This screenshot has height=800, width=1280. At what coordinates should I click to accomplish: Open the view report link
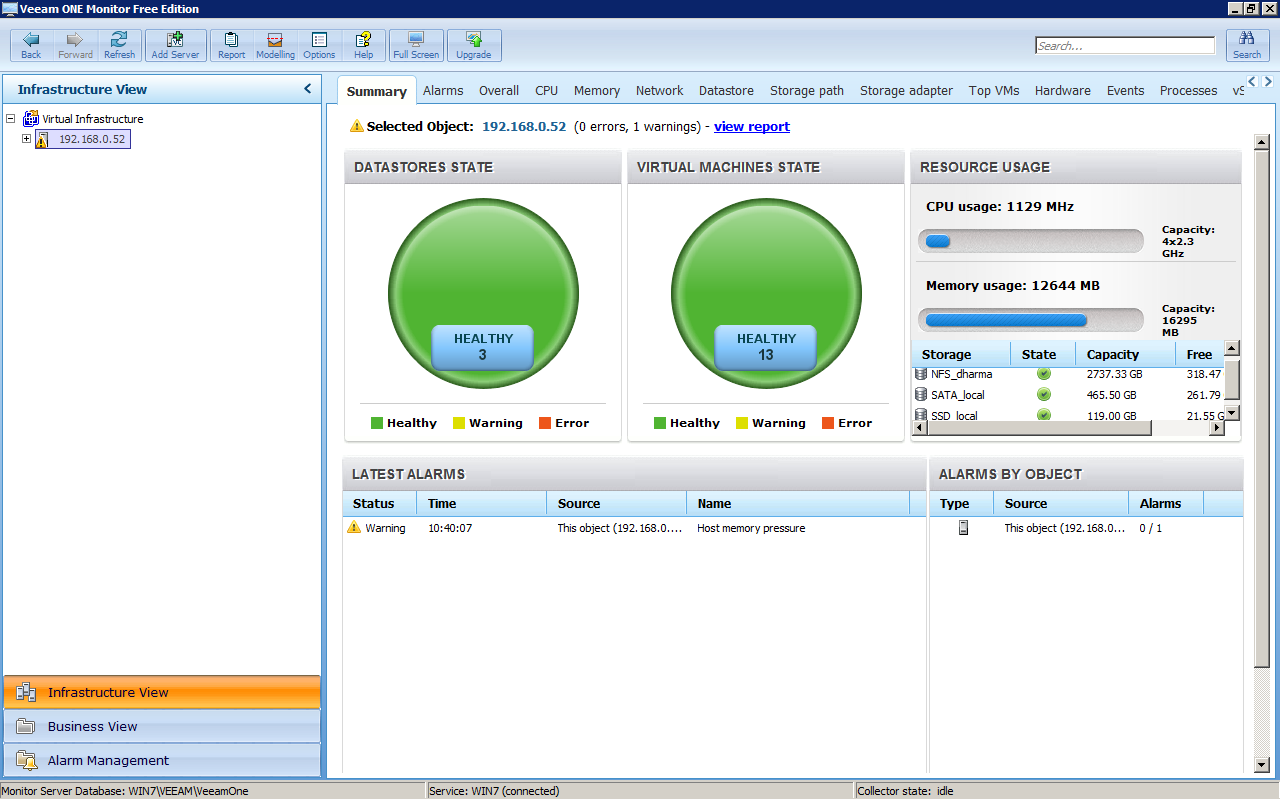(752, 127)
